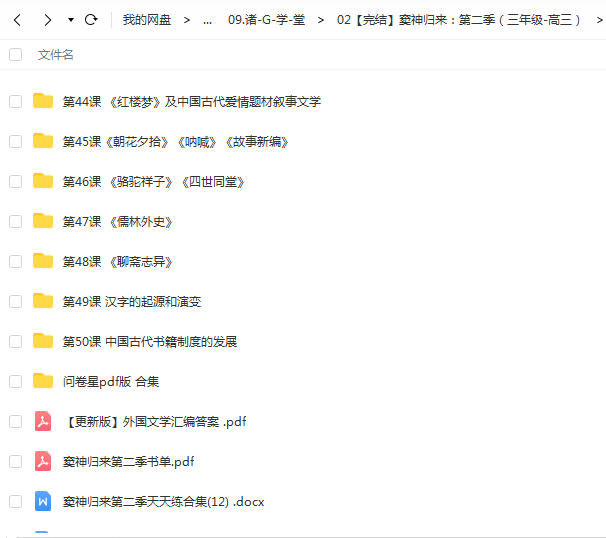Open 【更新版】外国文学汇编答案 .pdf file
606x538 pixels.
155,422
